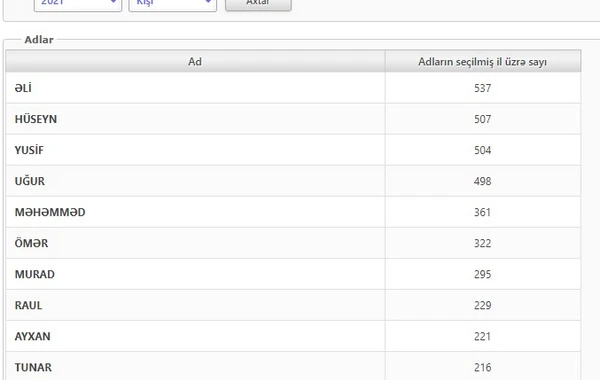Open the gender dropdown showing Kişi

click(173, 5)
